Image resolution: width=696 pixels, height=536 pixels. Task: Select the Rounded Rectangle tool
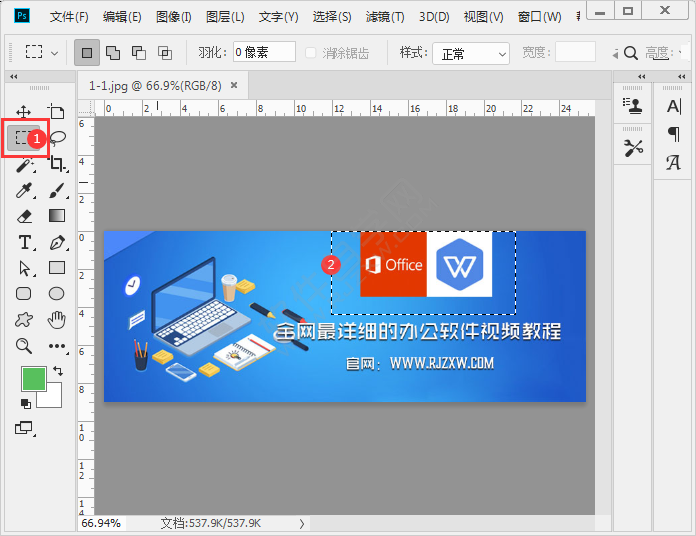[24, 293]
